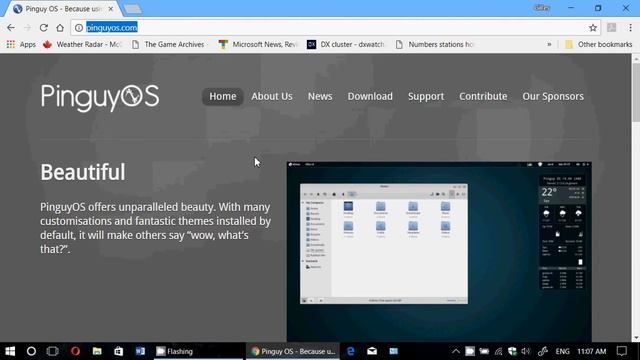Open the About Us page
The width and height of the screenshot is (640, 360).
[x=272, y=96]
